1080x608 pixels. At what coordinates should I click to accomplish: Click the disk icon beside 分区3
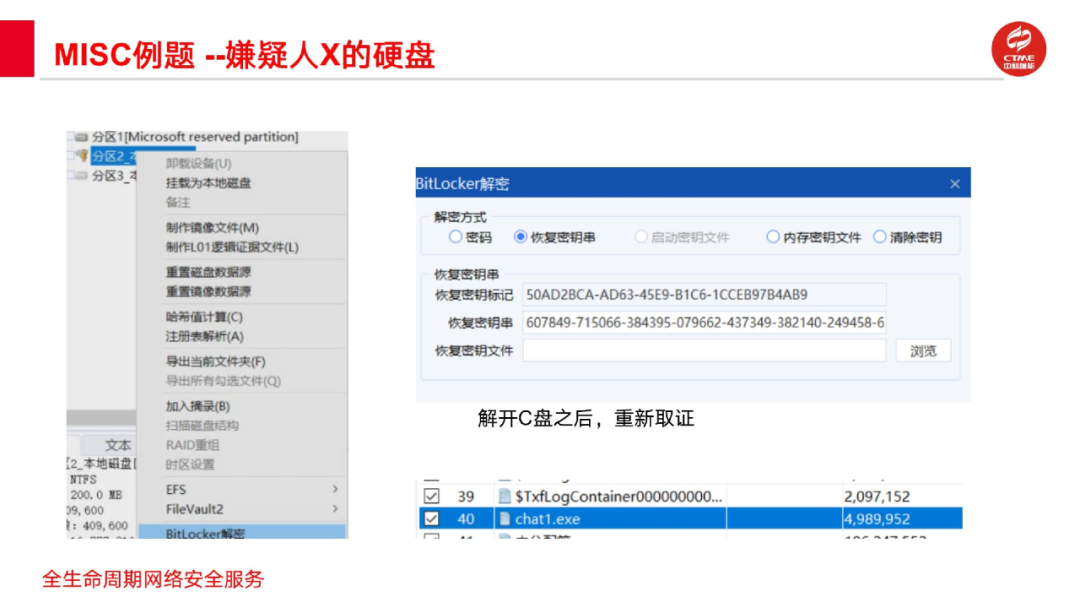pos(81,176)
